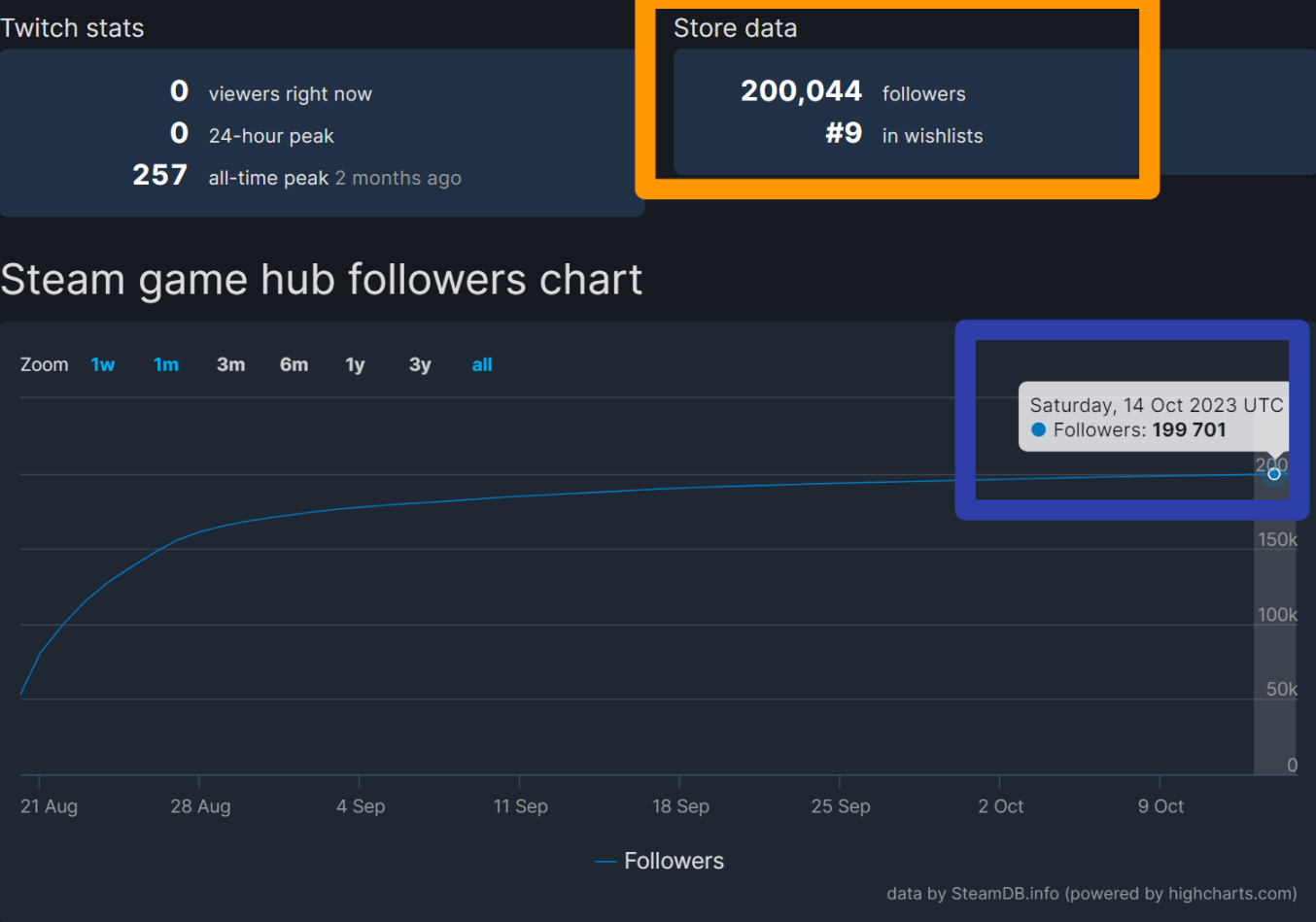Click the '200,044' followers count

(x=801, y=91)
